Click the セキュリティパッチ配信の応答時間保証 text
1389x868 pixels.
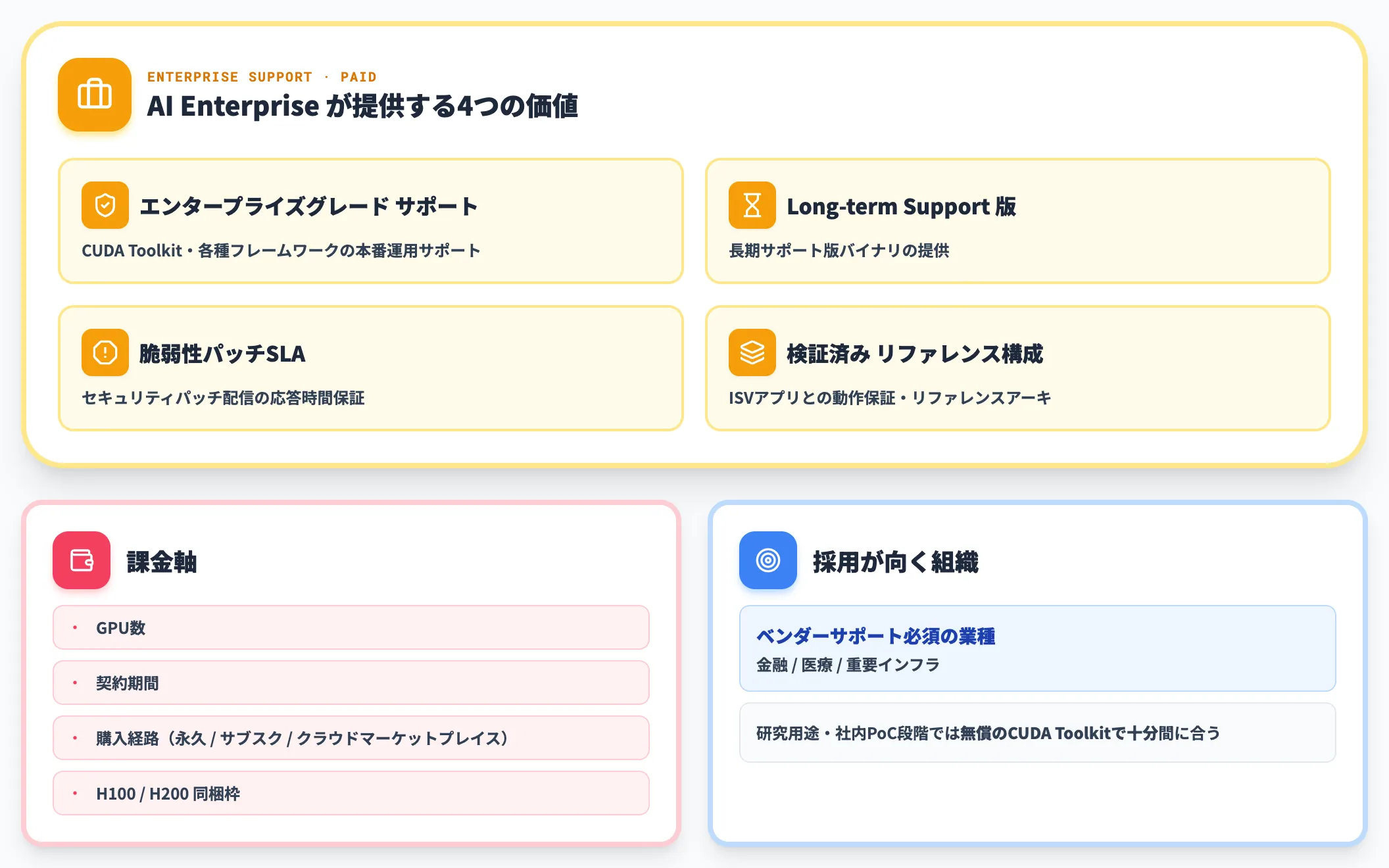(223, 398)
